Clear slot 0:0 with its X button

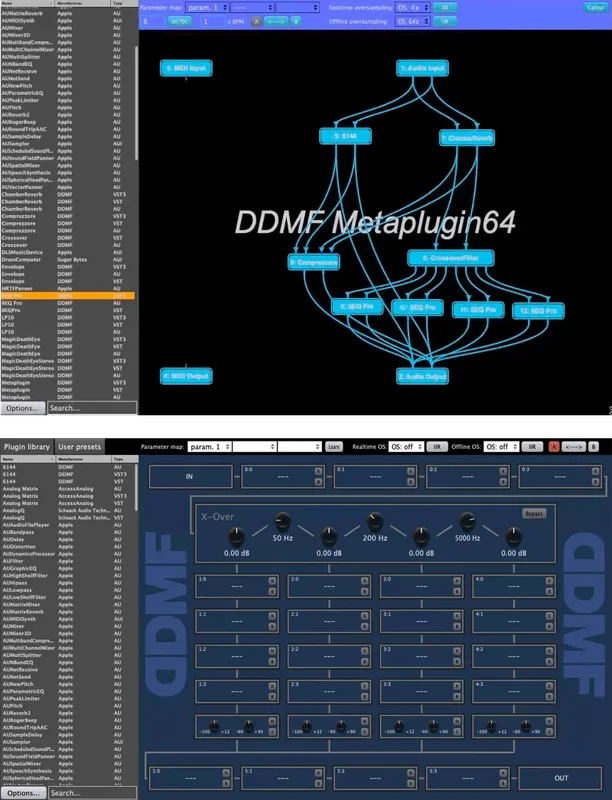pyautogui.click(x=318, y=471)
